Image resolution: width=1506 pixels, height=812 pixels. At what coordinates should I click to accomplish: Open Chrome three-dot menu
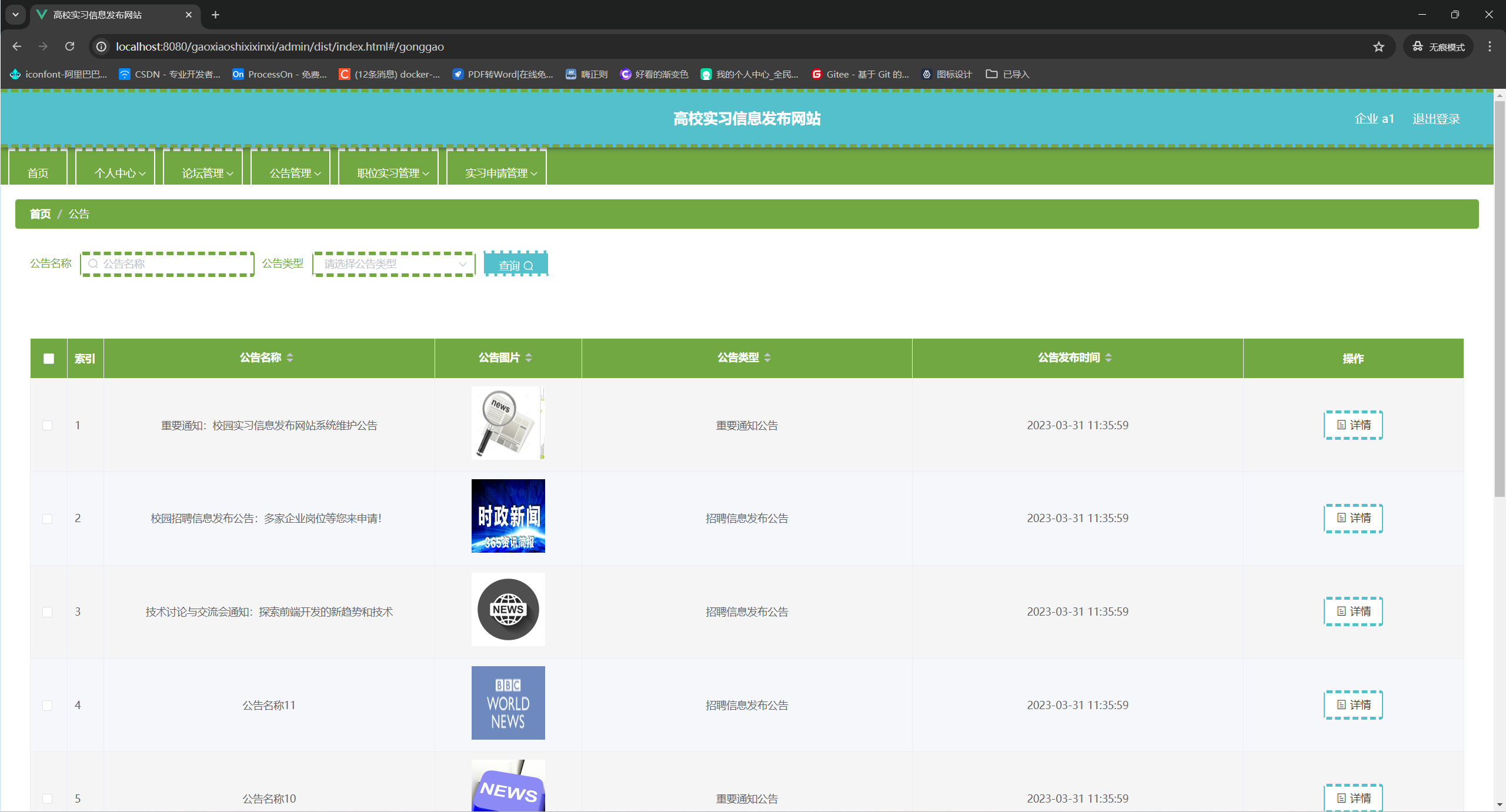click(1490, 46)
